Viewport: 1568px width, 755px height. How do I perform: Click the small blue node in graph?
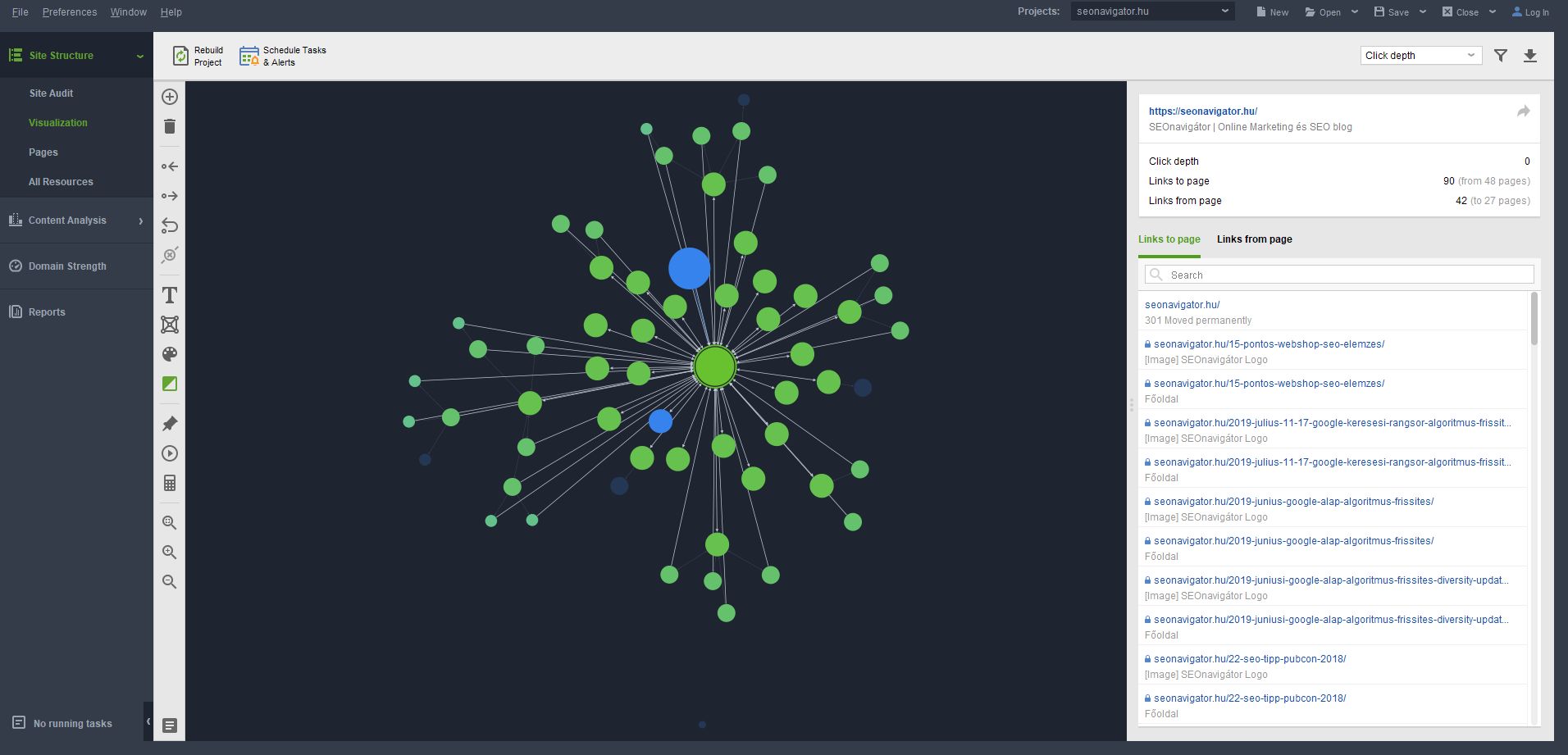click(660, 421)
